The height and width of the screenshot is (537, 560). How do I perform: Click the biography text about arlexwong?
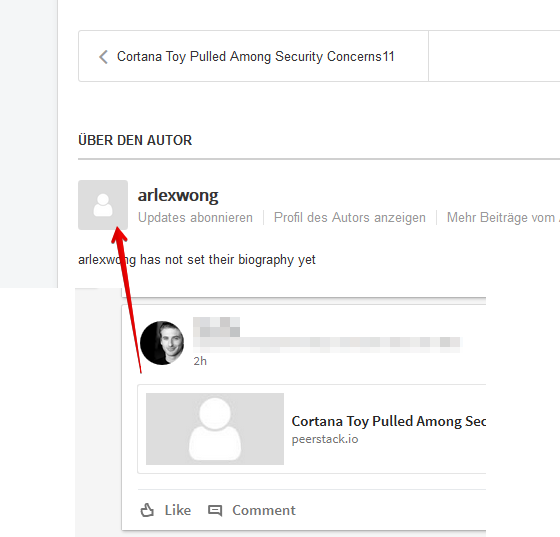coord(197,260)
